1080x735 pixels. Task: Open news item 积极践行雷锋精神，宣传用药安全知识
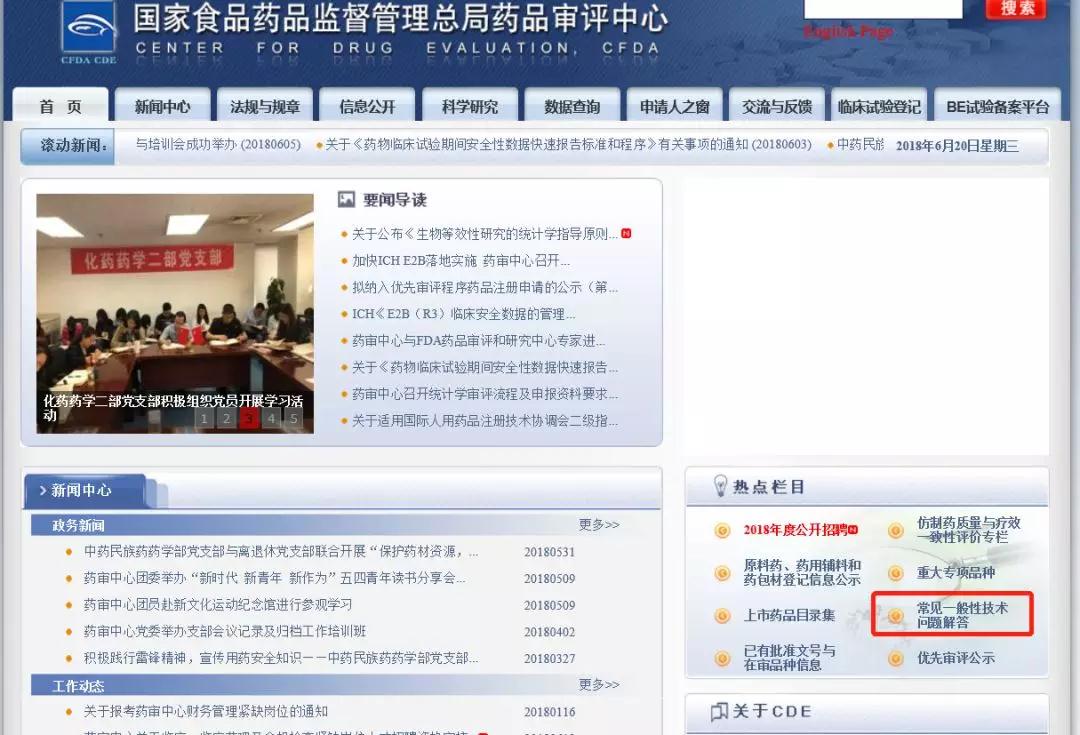(x=281, y=659)
